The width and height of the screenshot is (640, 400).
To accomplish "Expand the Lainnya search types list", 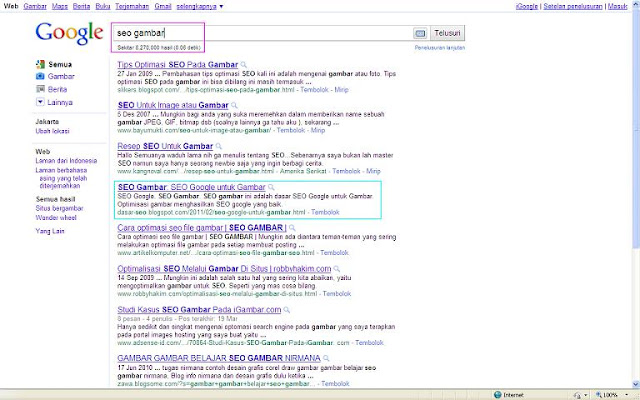I will (40, 102).
